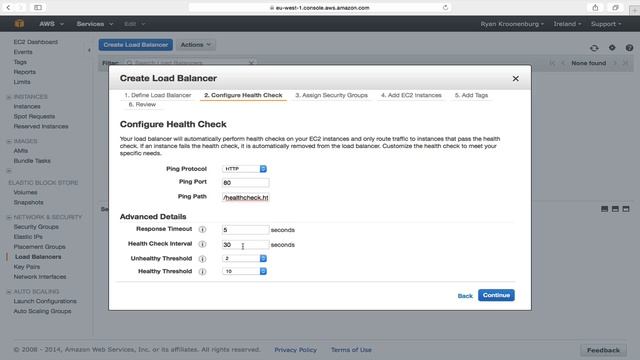Image resolution: width=640 pixels, height=360 pixels.
Task: Show info for Response Timeout
Action: (202, 229)
